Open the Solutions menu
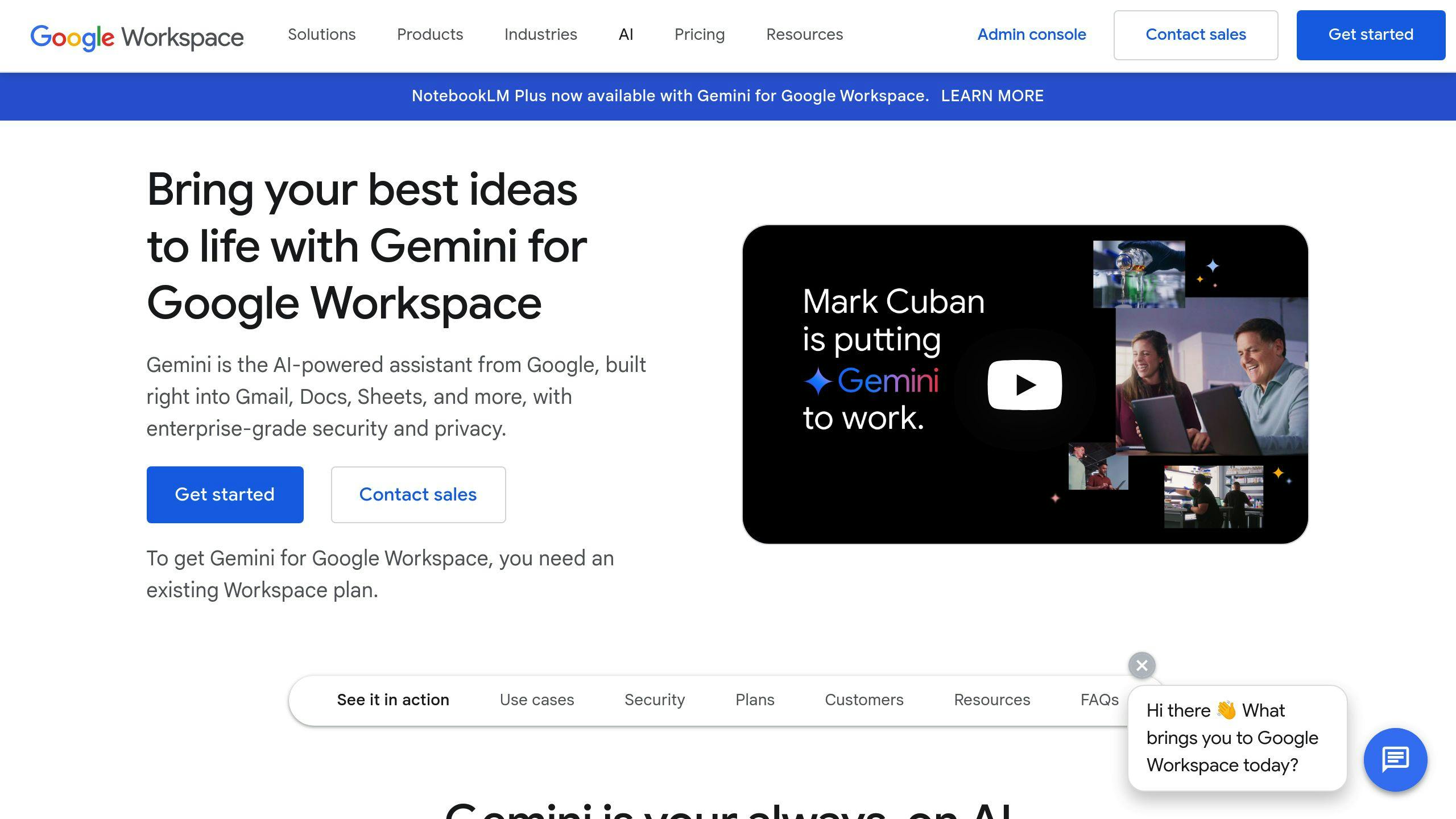 pyautogui.click(x=321, y=35)
